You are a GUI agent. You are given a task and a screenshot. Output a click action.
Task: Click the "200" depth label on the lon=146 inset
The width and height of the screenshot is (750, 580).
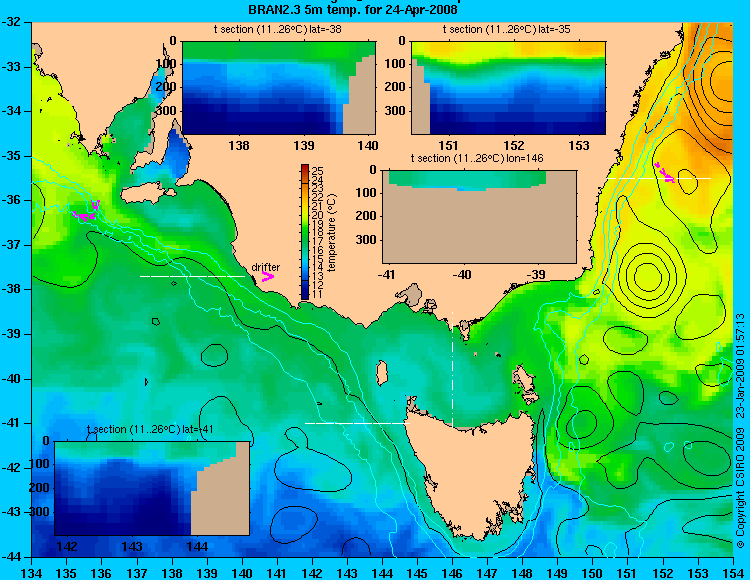(366, 216)
